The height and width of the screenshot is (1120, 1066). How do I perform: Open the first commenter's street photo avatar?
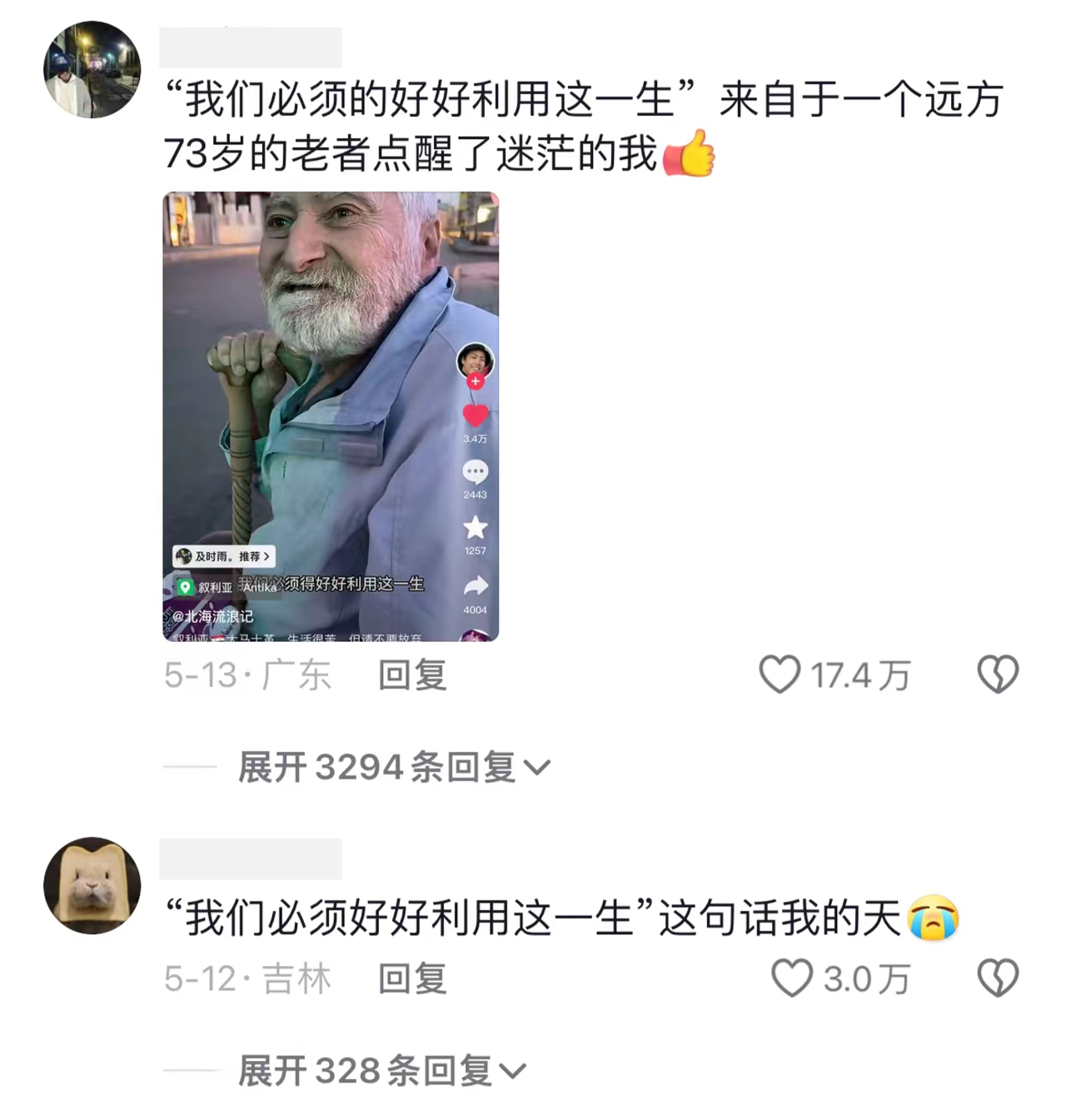point(92,69)
